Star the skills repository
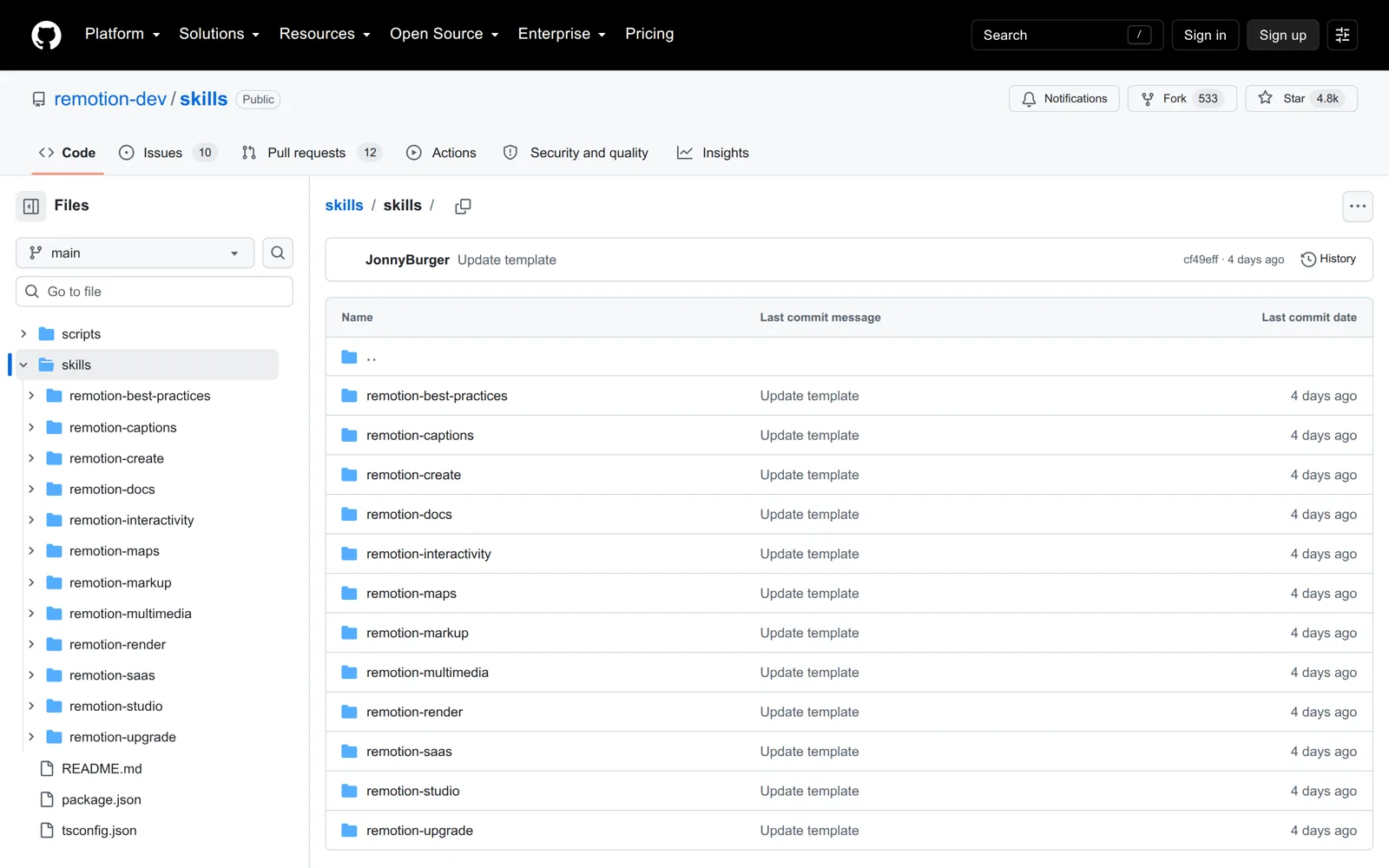This screenshot has height=868, width=1389. pos(1300,99)
